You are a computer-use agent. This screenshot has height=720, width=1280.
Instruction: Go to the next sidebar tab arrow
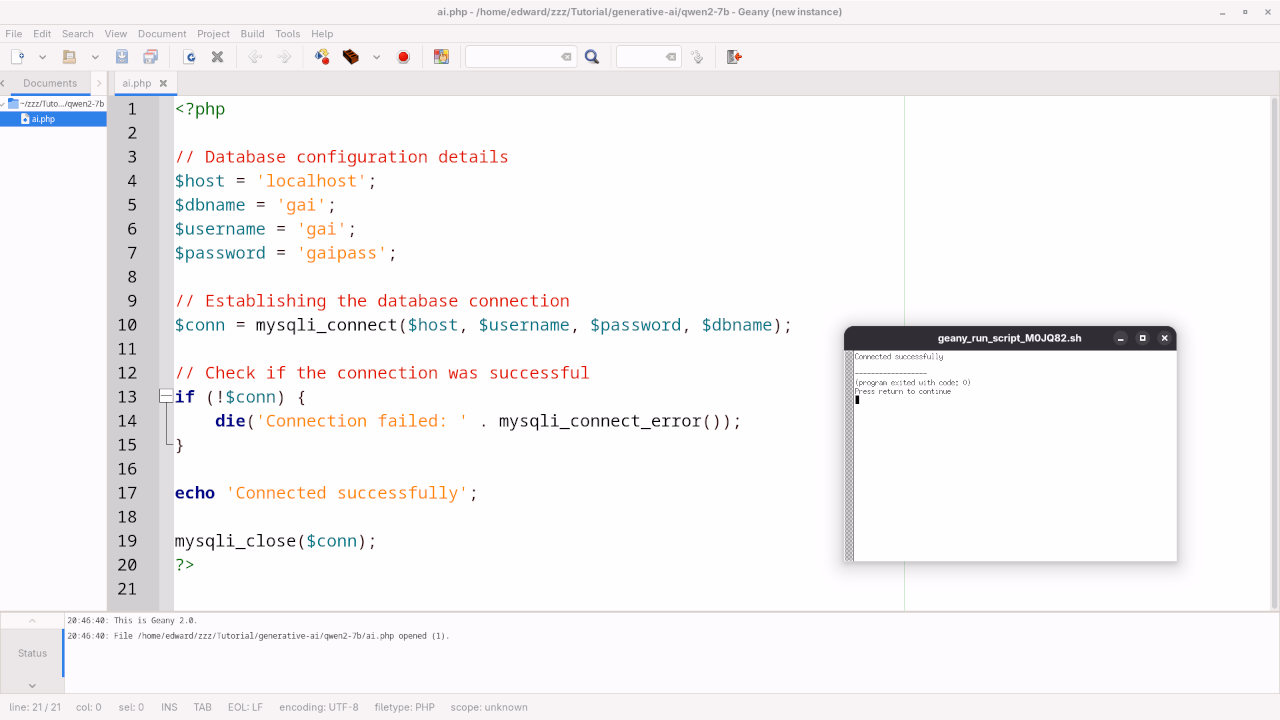click(99, 83)
